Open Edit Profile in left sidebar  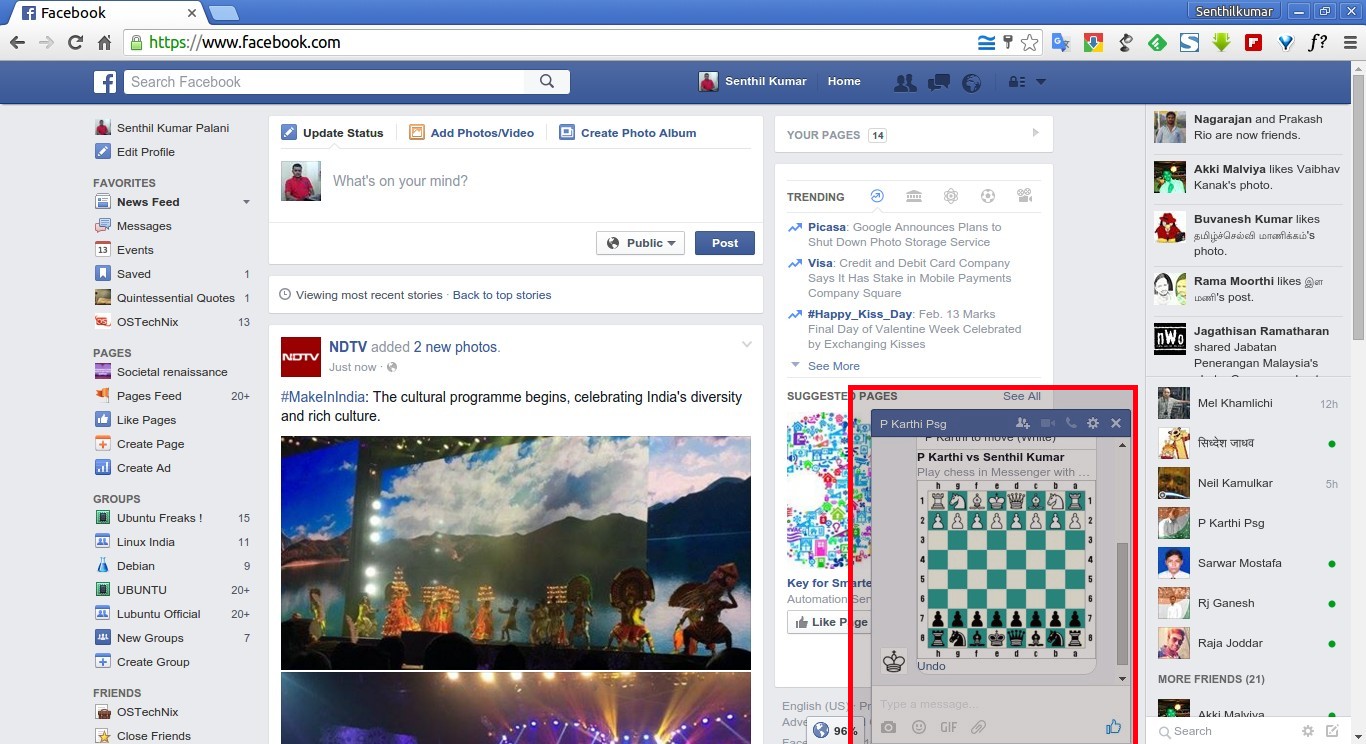[146, 152]
